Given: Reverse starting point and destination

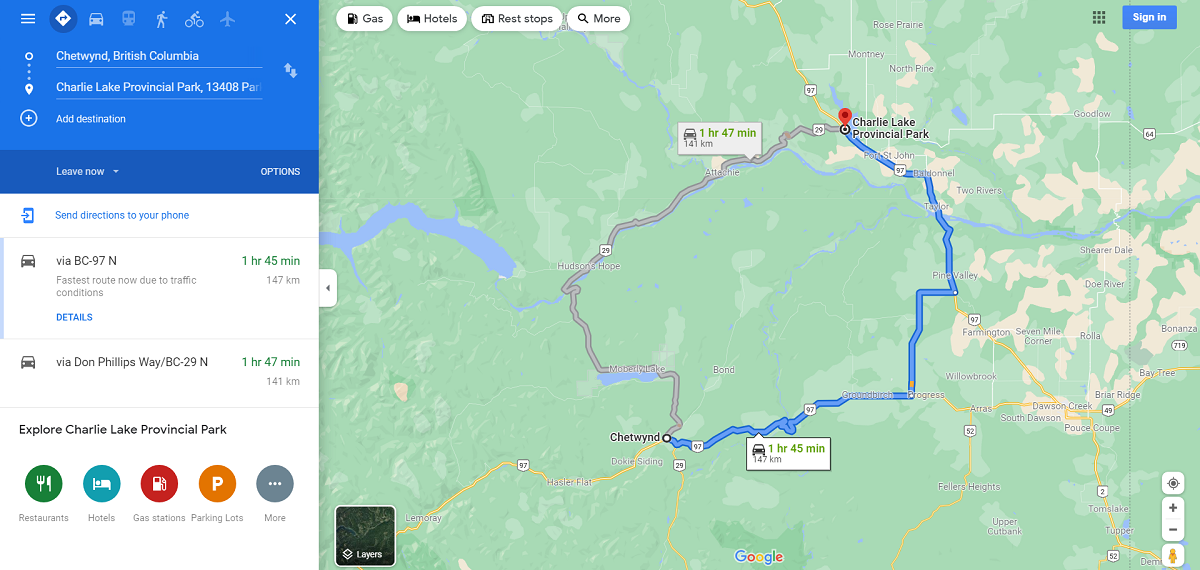Looking at the screenshot, I should tap(290, 71).
